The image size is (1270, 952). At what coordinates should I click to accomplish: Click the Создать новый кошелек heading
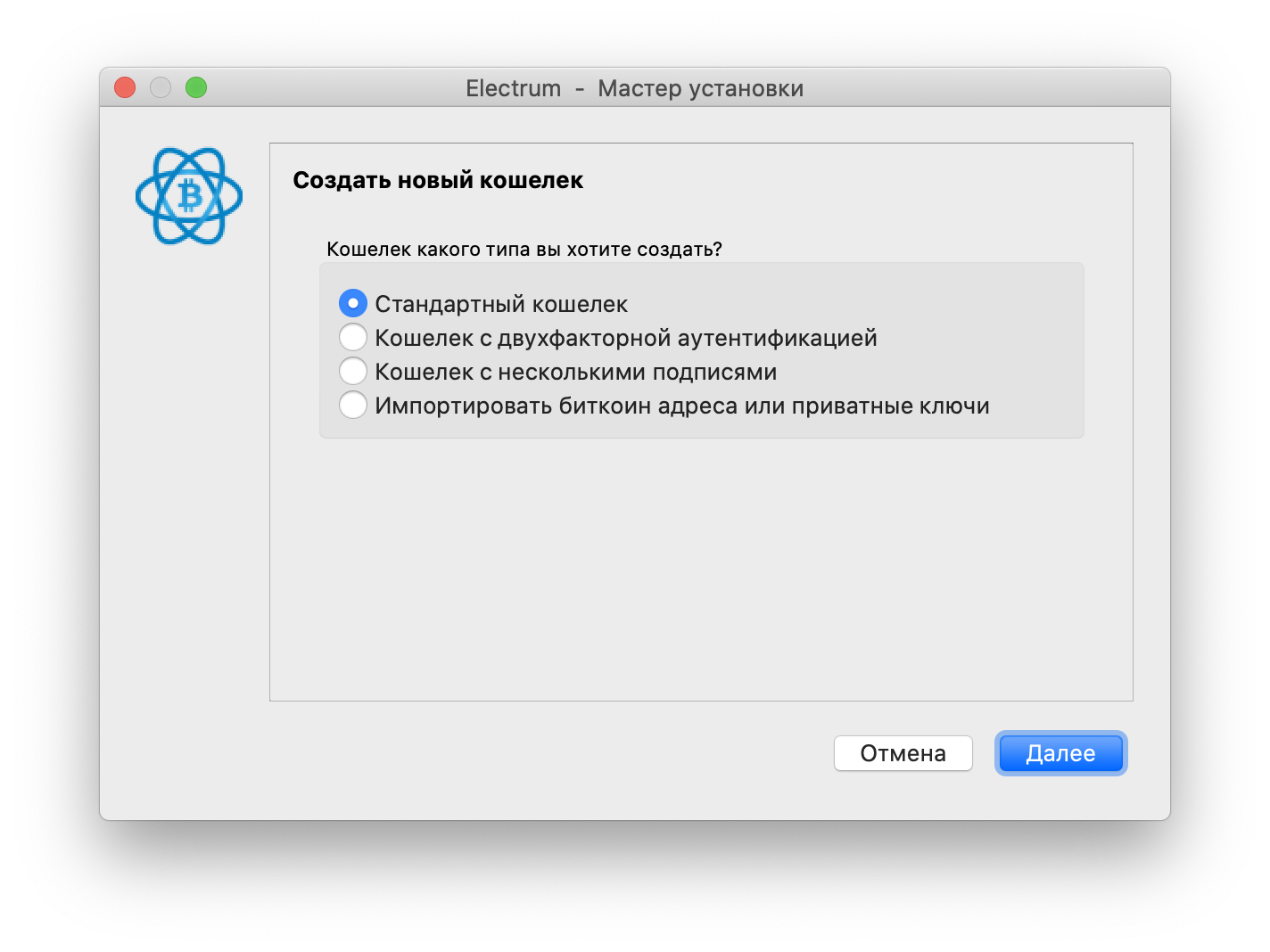[438, 180]
